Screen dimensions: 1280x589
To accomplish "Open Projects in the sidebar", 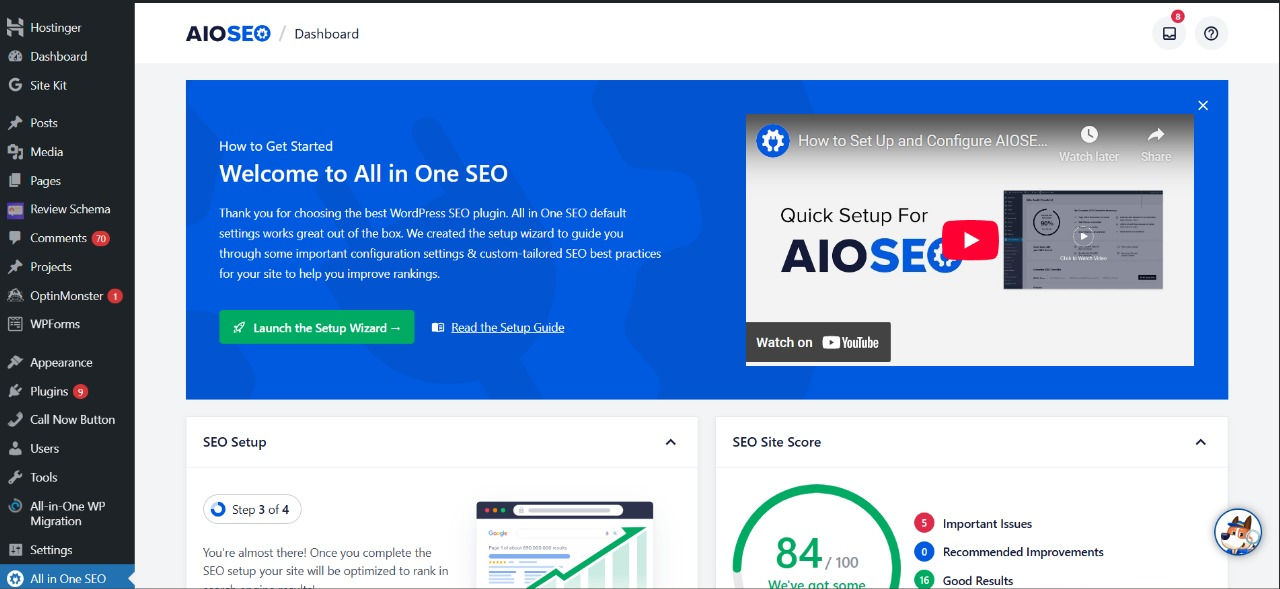I will [67, 267].
